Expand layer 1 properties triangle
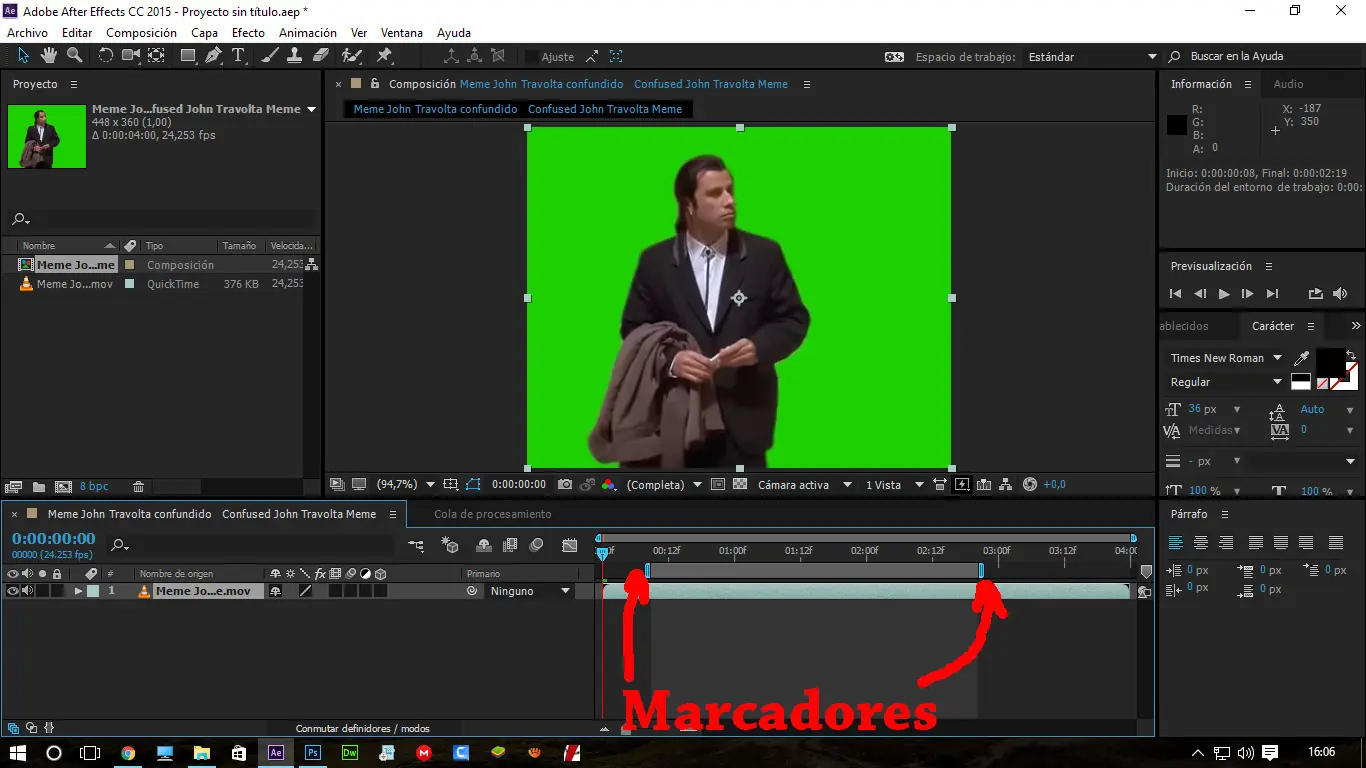1366x768 pixels. tap(78, 591)
